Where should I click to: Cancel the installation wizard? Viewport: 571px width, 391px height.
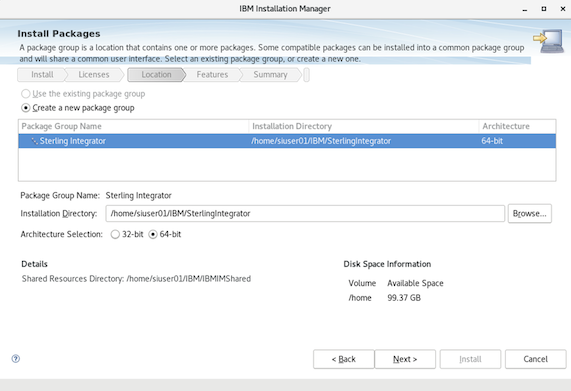click(x=535, y=359)
